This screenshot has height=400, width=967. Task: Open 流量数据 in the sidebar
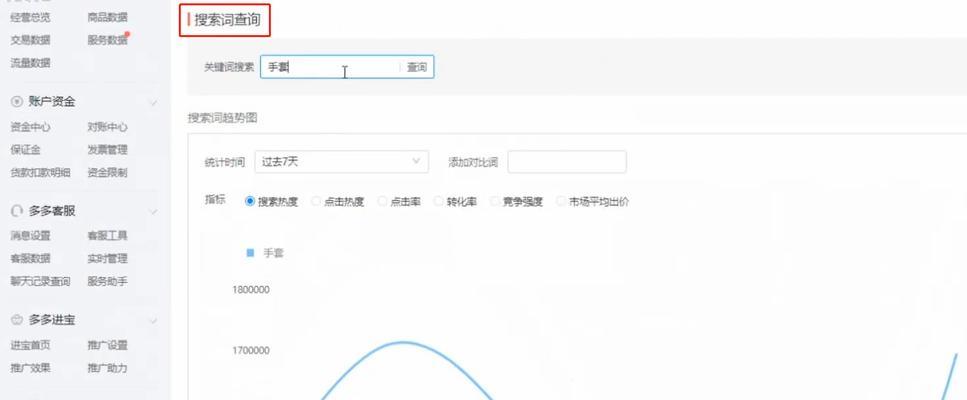tap(30, 63)
